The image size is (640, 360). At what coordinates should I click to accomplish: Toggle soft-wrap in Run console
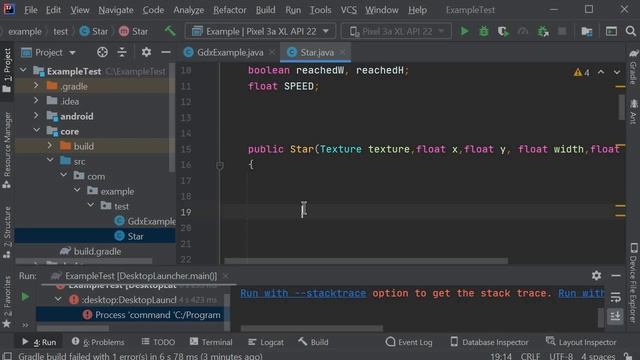pos(615,297)
